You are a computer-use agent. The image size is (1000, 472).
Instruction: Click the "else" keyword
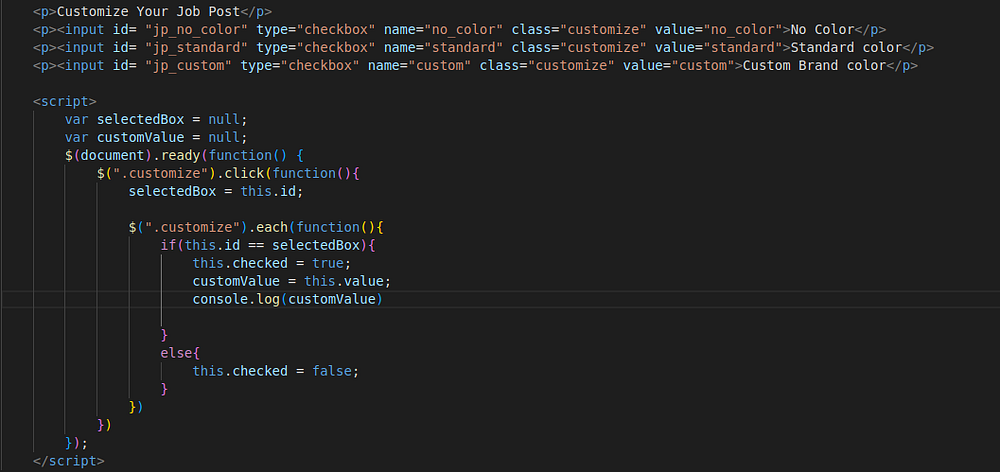177,353
